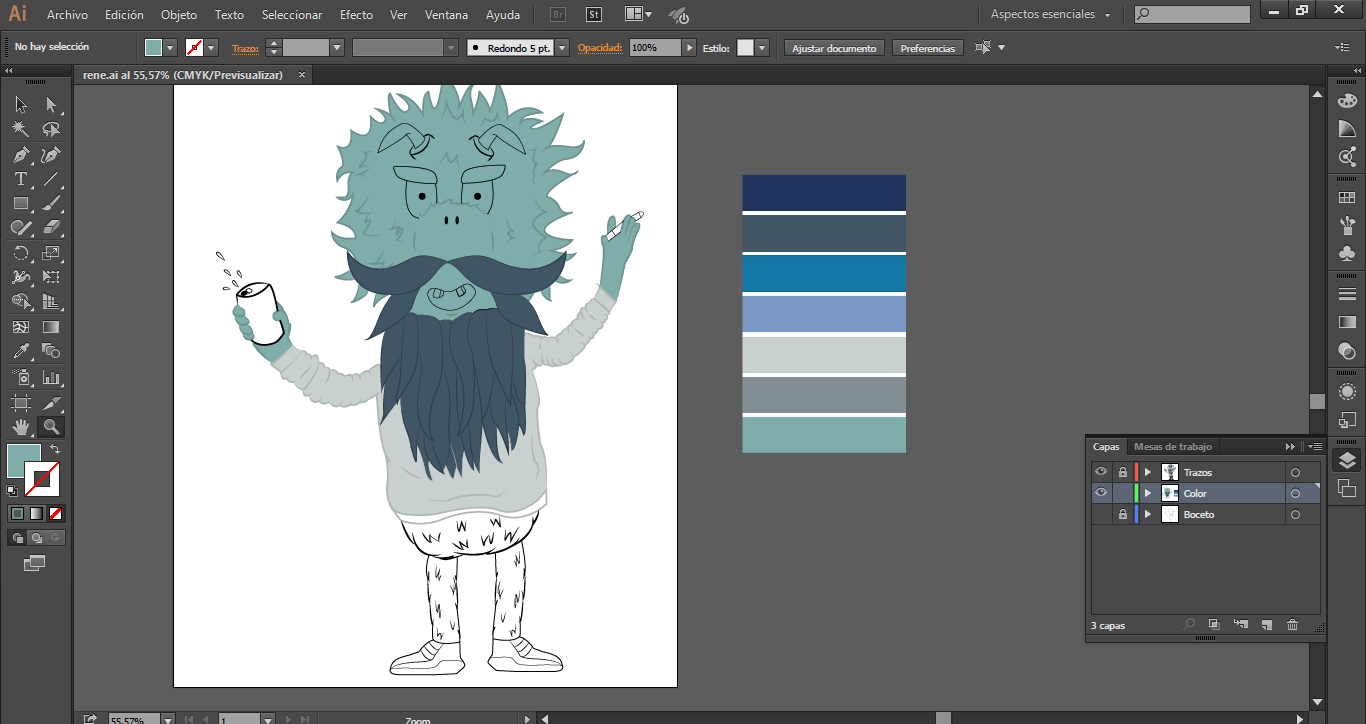Screen dimensions: 1366x724
Task: Click the dark navy palette swatch
Action: (823, 192)
